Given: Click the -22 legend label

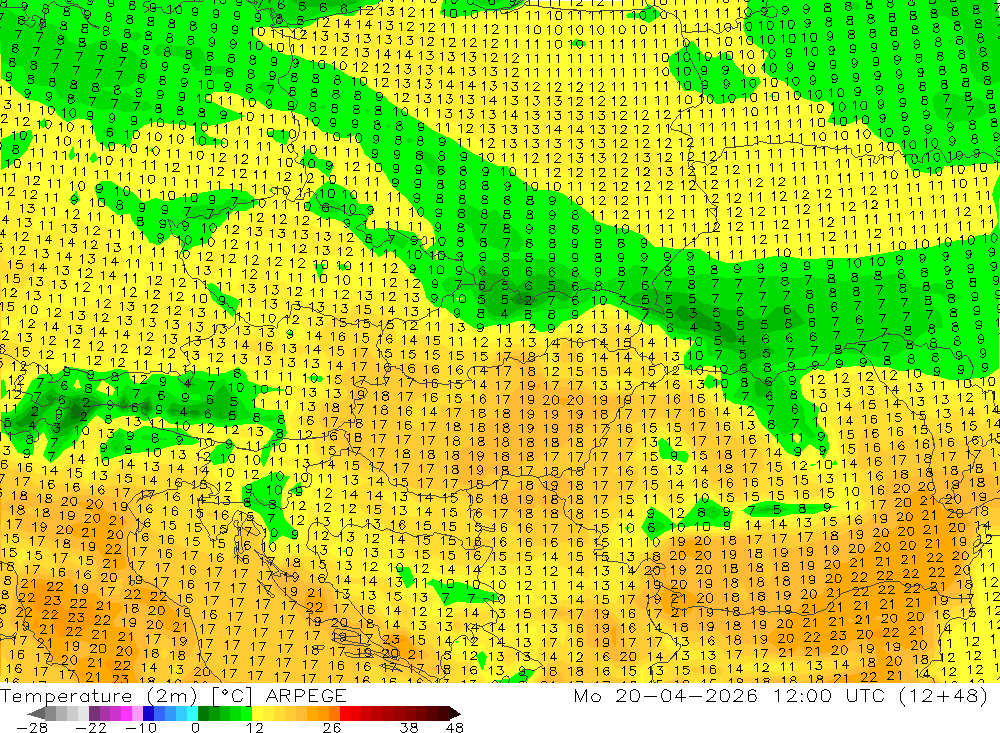Looking at the screenshot, I should click(x=91, y=727).
